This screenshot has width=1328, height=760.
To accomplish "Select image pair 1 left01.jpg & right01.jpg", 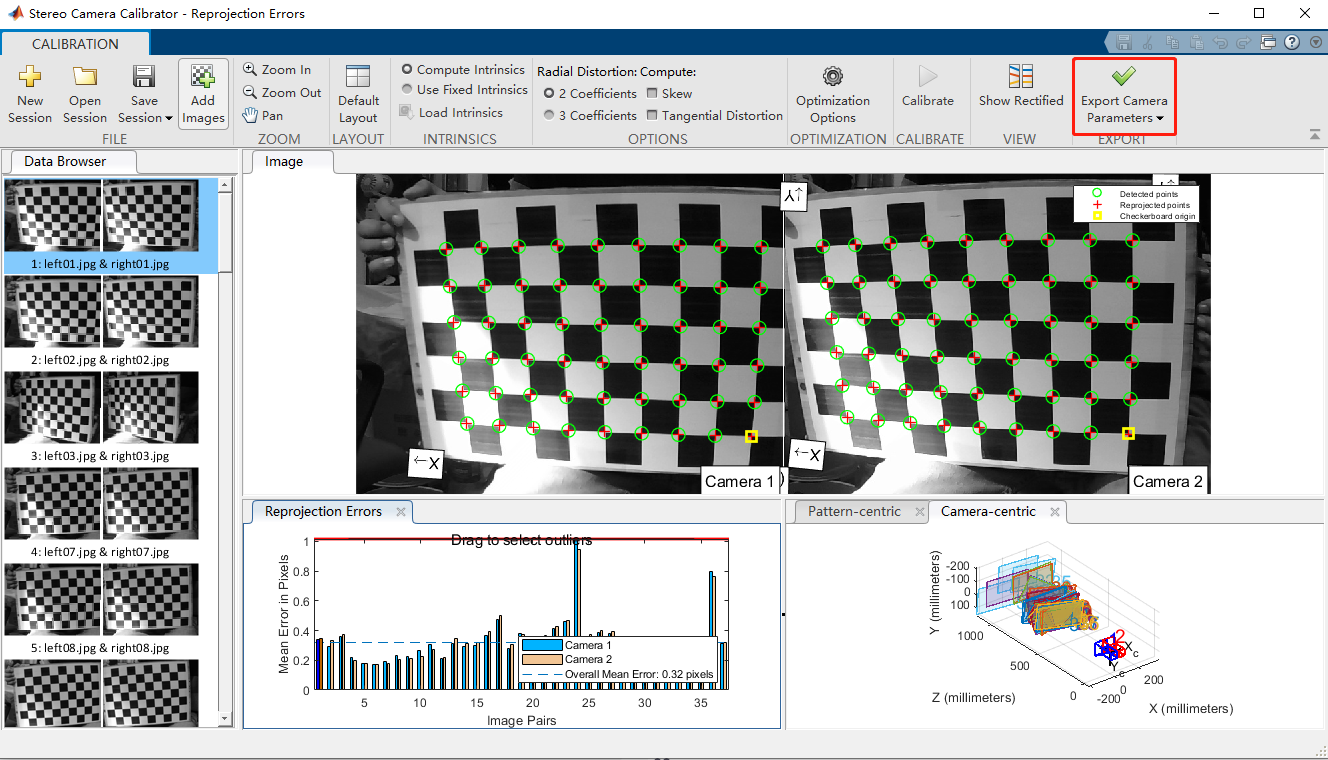I will [x=111, y=226].
